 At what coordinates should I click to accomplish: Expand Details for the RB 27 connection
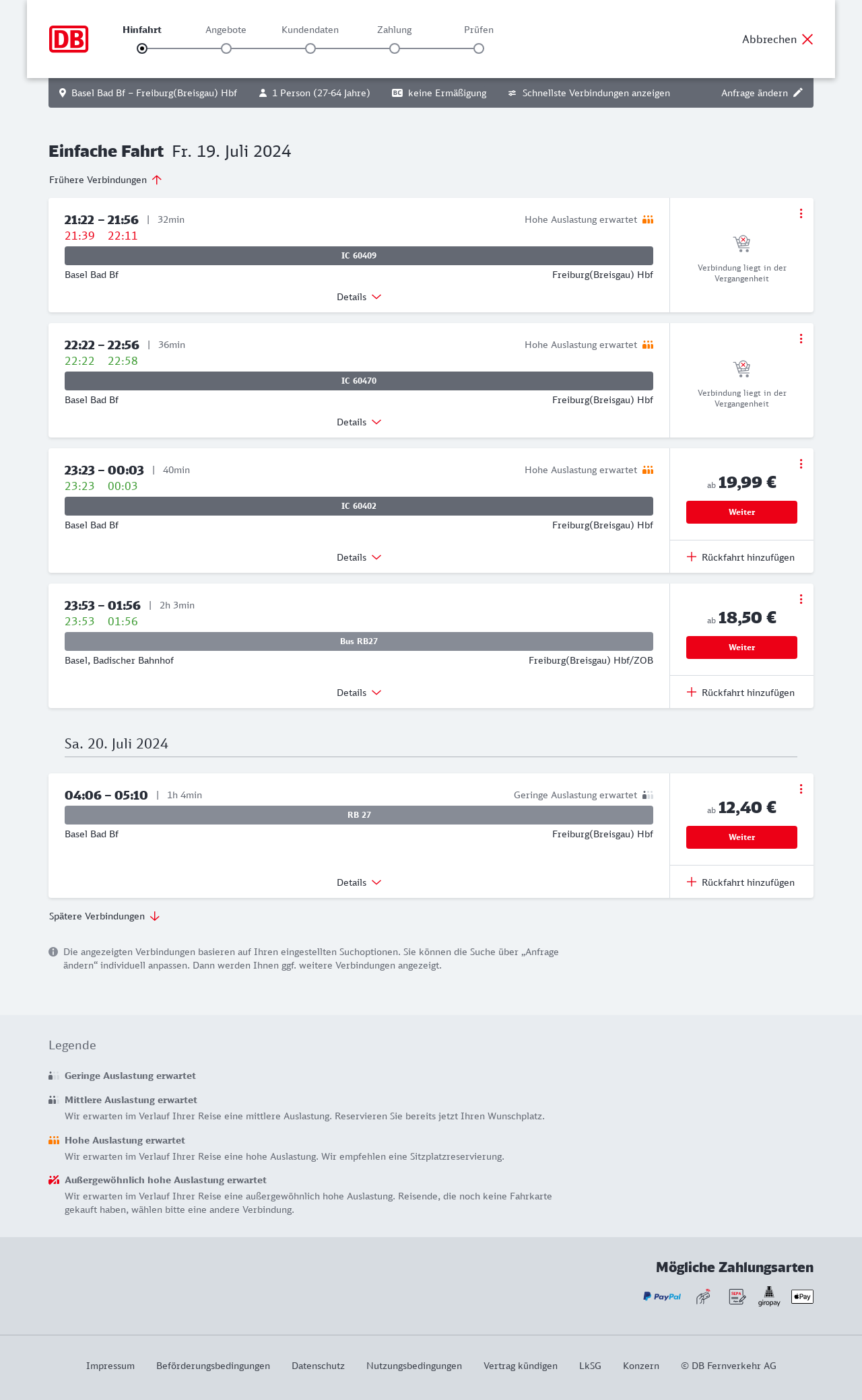tap(359, 882)
